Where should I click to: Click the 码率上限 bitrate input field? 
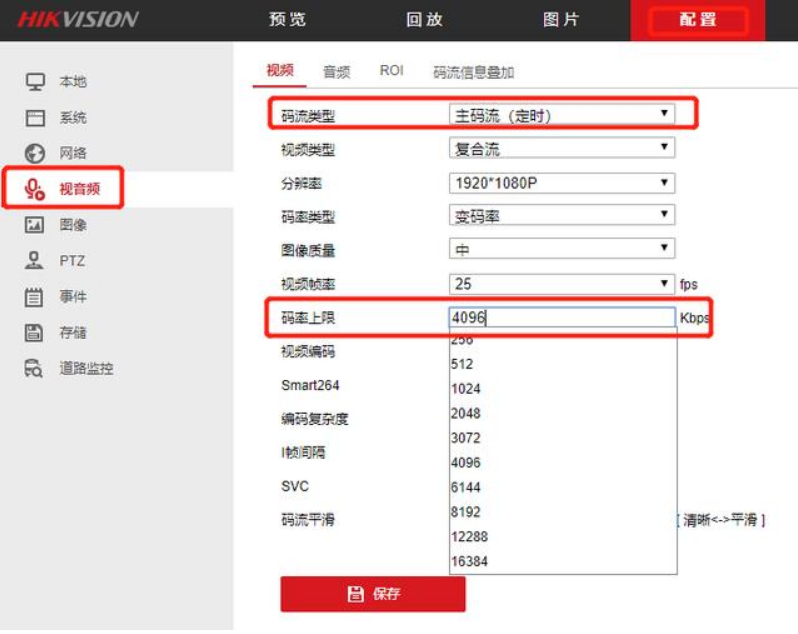coord(561,318)
